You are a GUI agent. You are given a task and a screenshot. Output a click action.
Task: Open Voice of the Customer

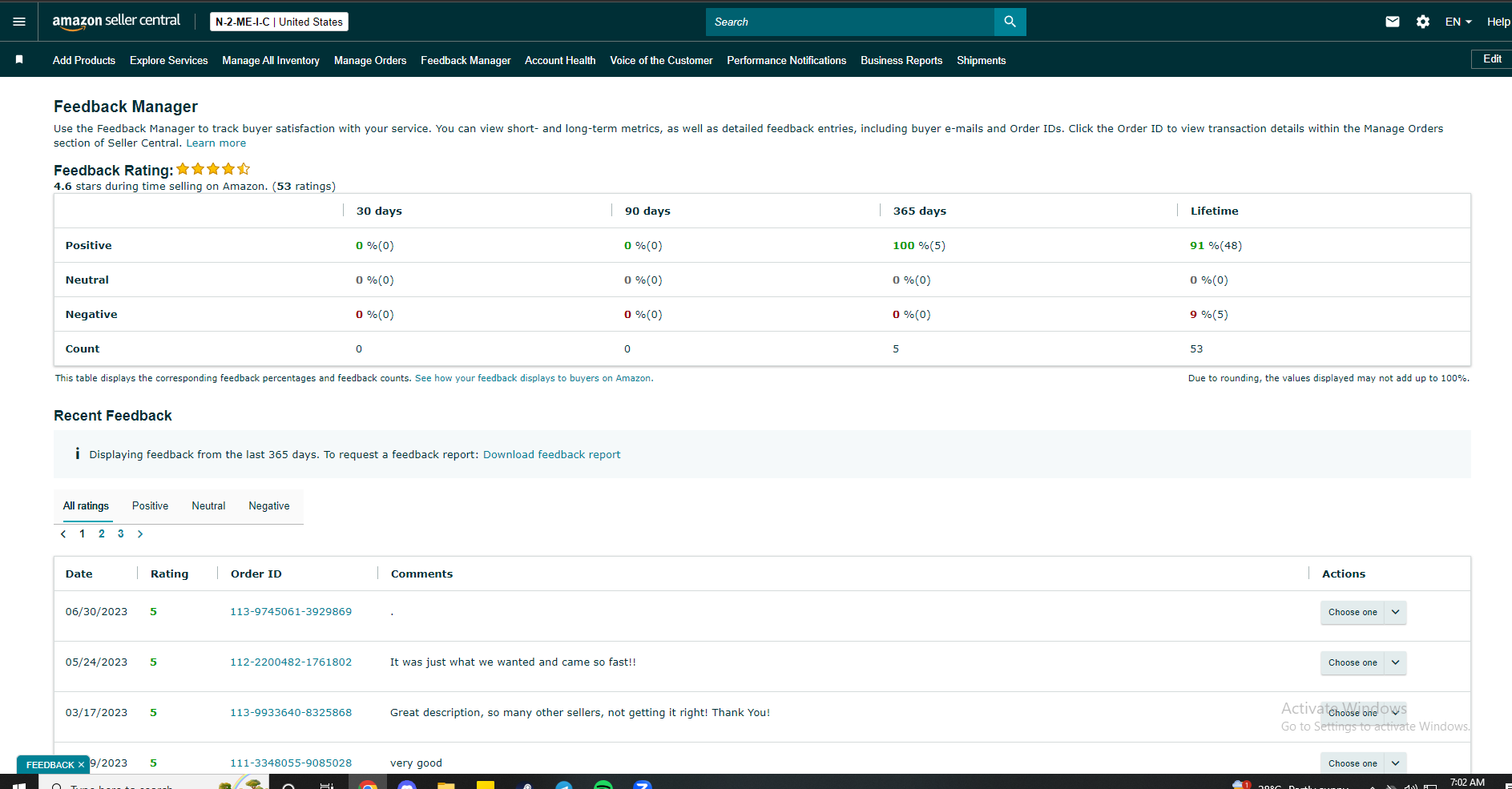click(x=661, y=60)
